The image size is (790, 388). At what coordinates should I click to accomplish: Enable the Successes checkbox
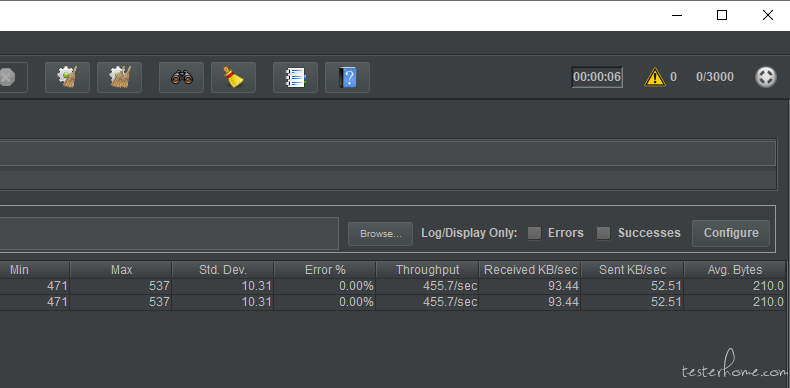[603, 233]
